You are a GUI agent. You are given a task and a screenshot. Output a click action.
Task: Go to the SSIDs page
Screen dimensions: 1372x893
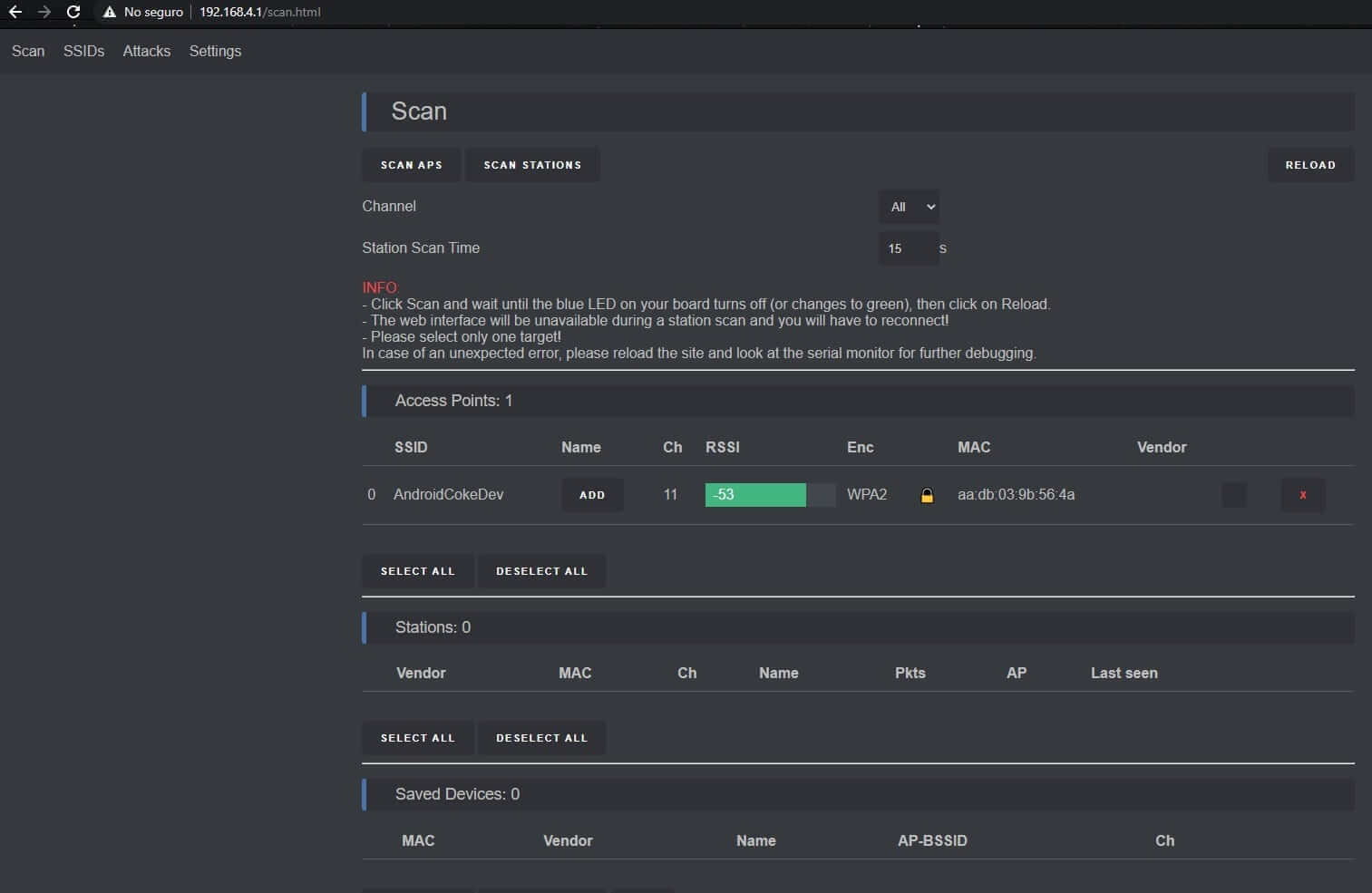(x=83, y=51)
